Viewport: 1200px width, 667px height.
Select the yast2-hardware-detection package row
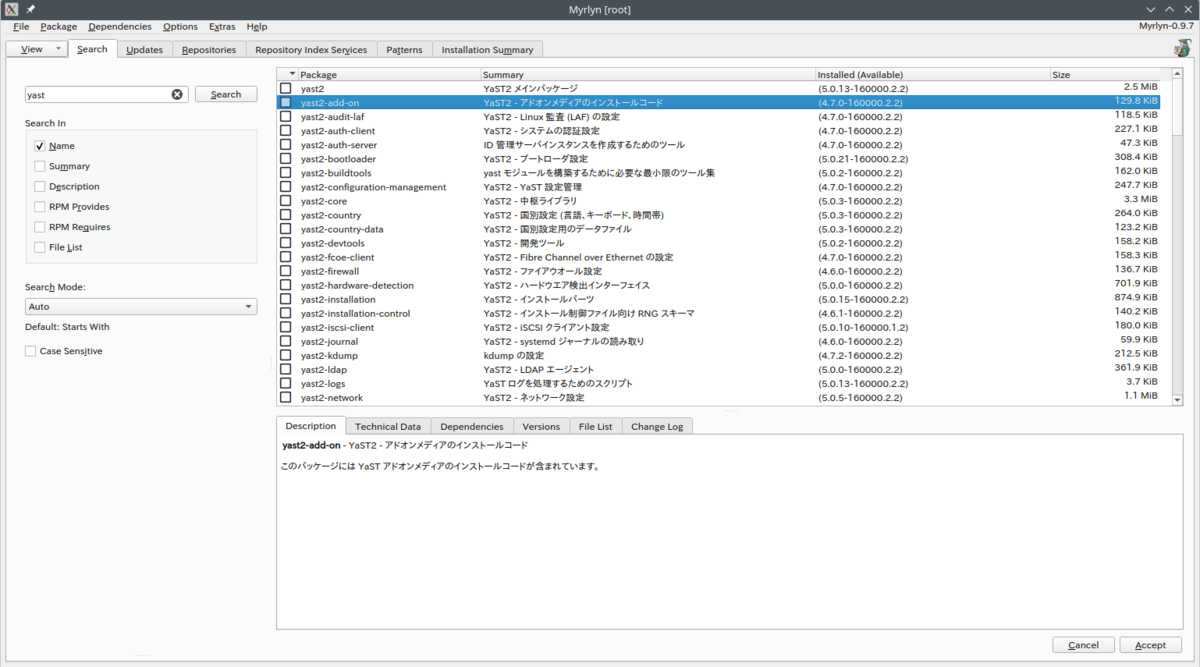[x=718, y=285]
